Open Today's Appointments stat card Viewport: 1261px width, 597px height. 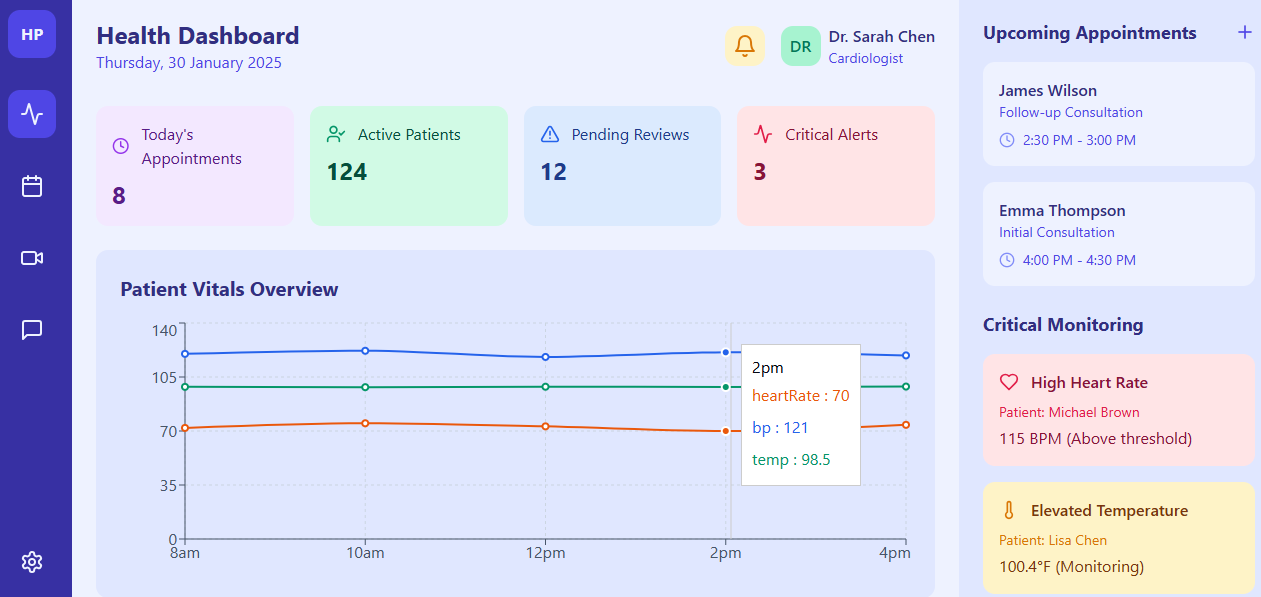(195, 166)
